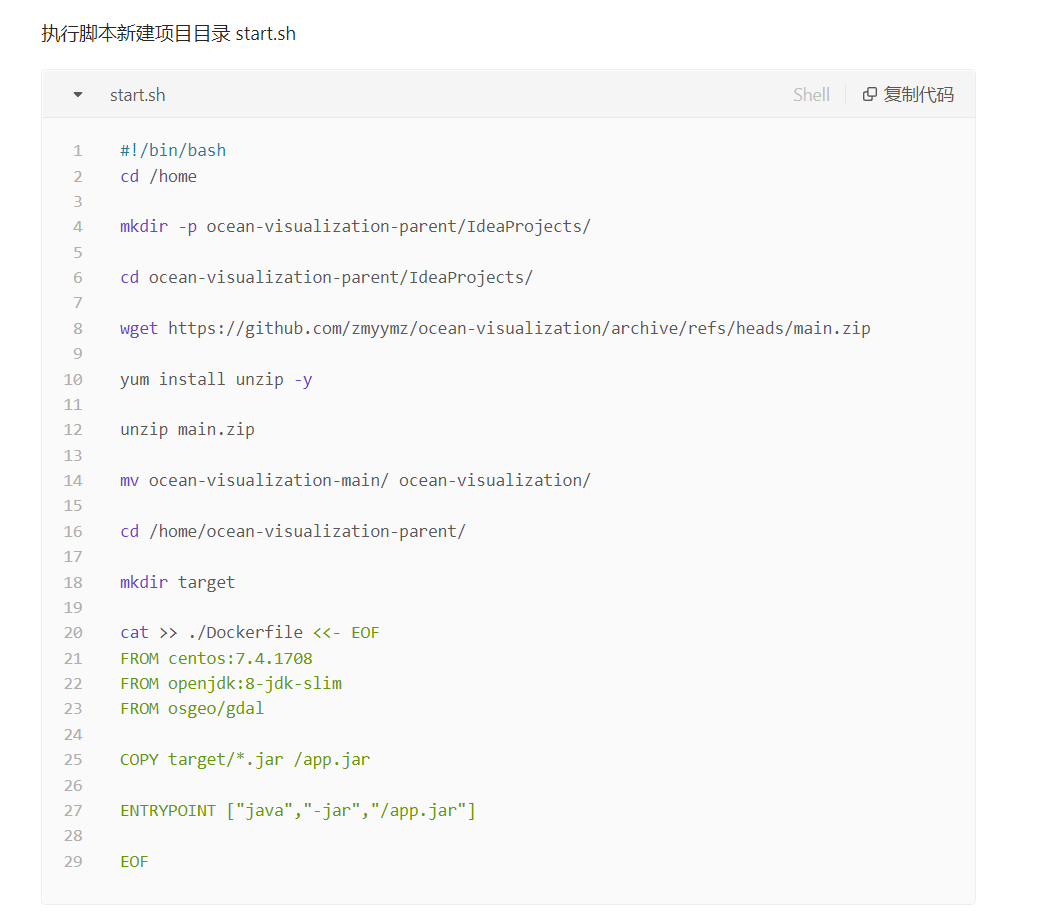The width and height of the screenshot is (1051, 921).
Task: Click the COPY target/*.jar /app.jar line
Action: tap(244, 759)
